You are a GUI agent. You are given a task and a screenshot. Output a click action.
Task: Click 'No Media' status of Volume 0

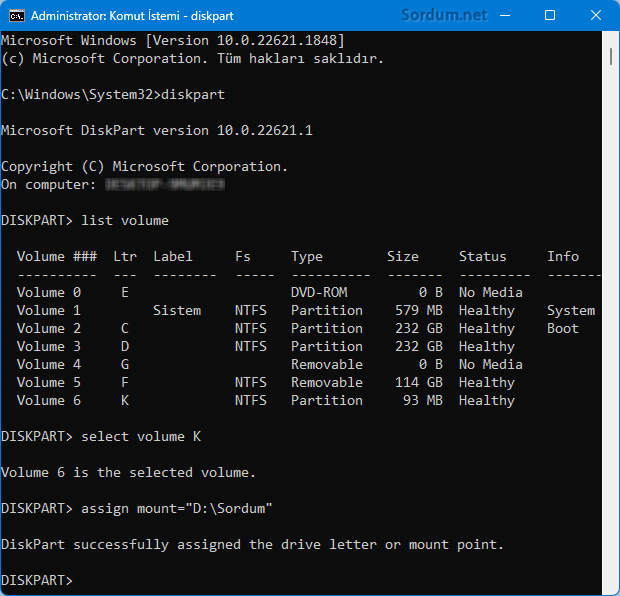(490, 292)
